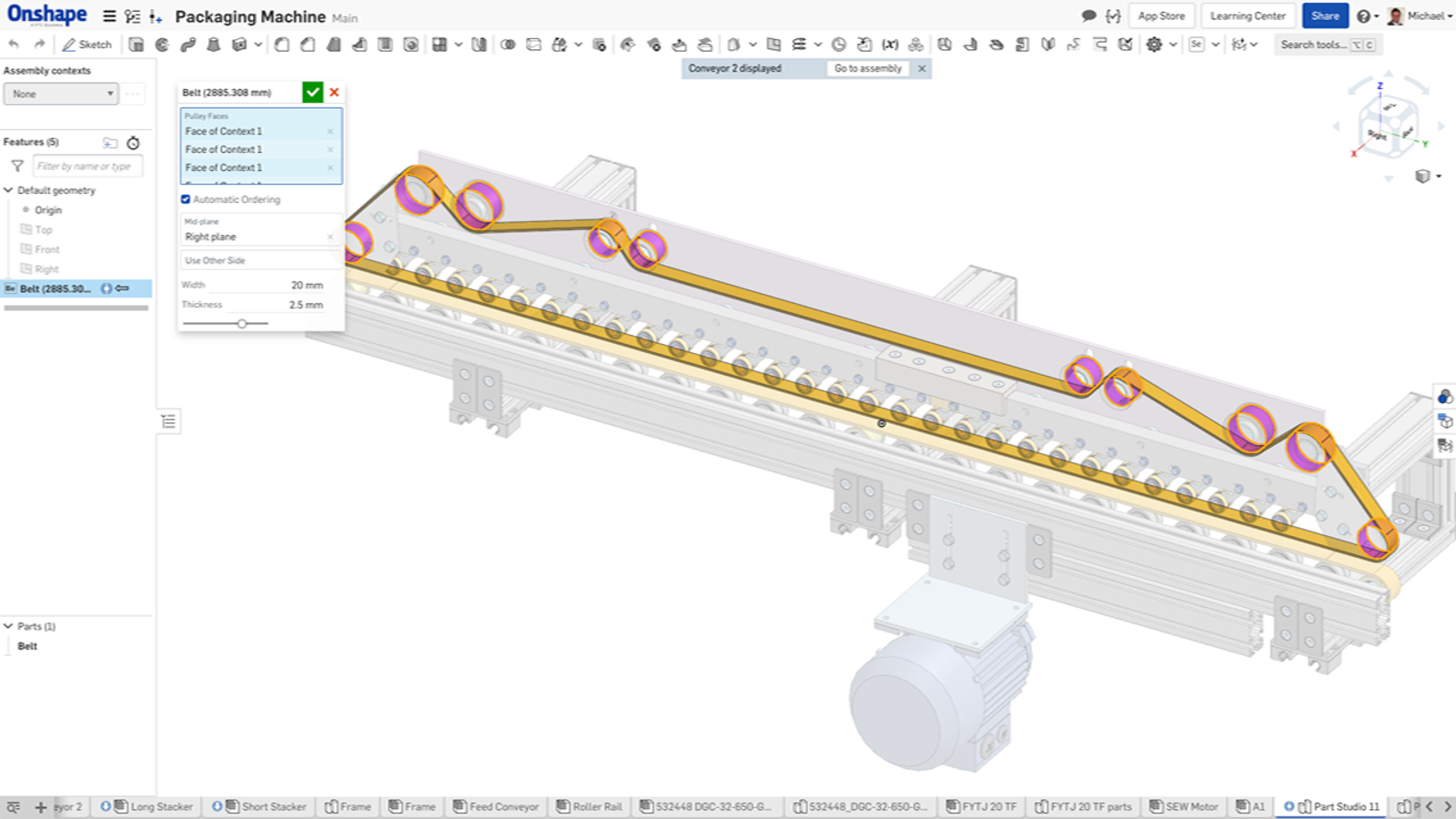
Task: Click the Revolve tool icon
Action: [x=162, y=45]
